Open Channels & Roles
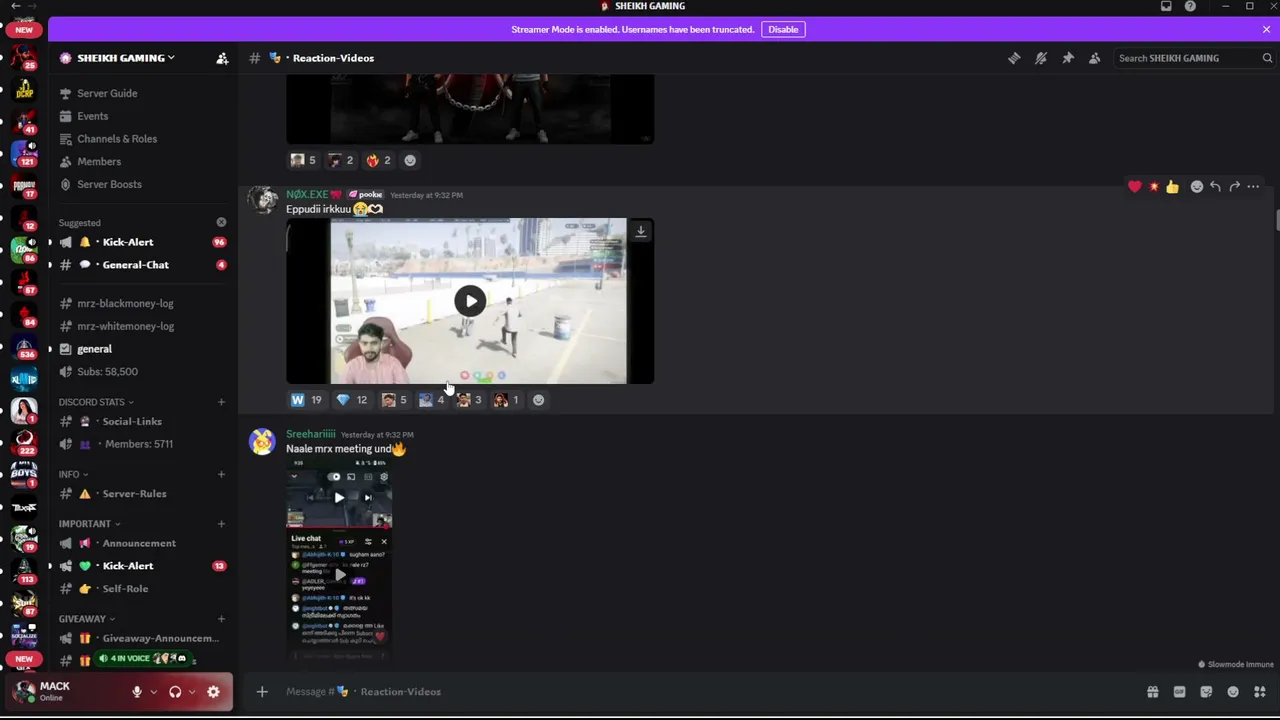The width and height of the screenshot is (1280, 720). 143,139
